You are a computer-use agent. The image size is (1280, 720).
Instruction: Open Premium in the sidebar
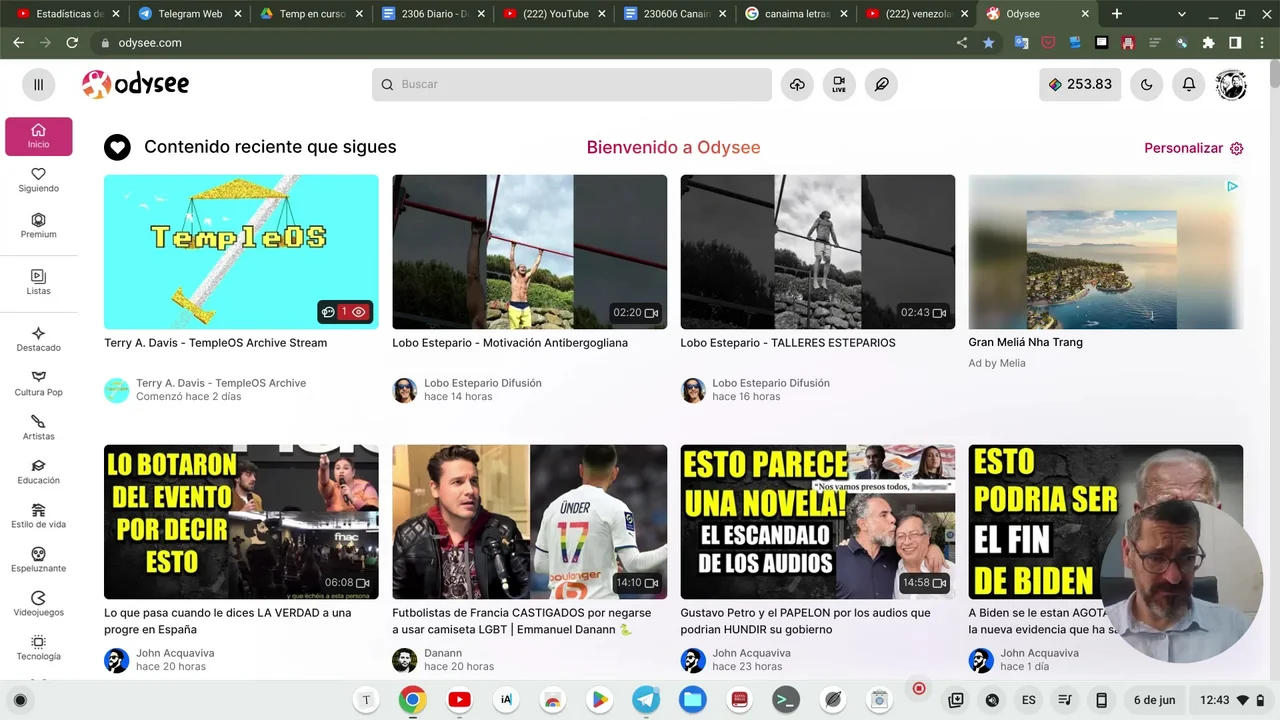point(38,225)
